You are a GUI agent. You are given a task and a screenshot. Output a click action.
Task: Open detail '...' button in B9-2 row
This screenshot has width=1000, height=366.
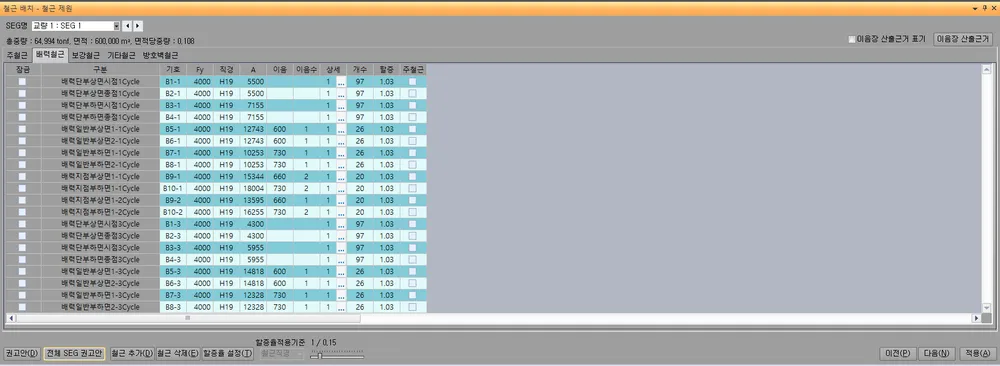341,201
